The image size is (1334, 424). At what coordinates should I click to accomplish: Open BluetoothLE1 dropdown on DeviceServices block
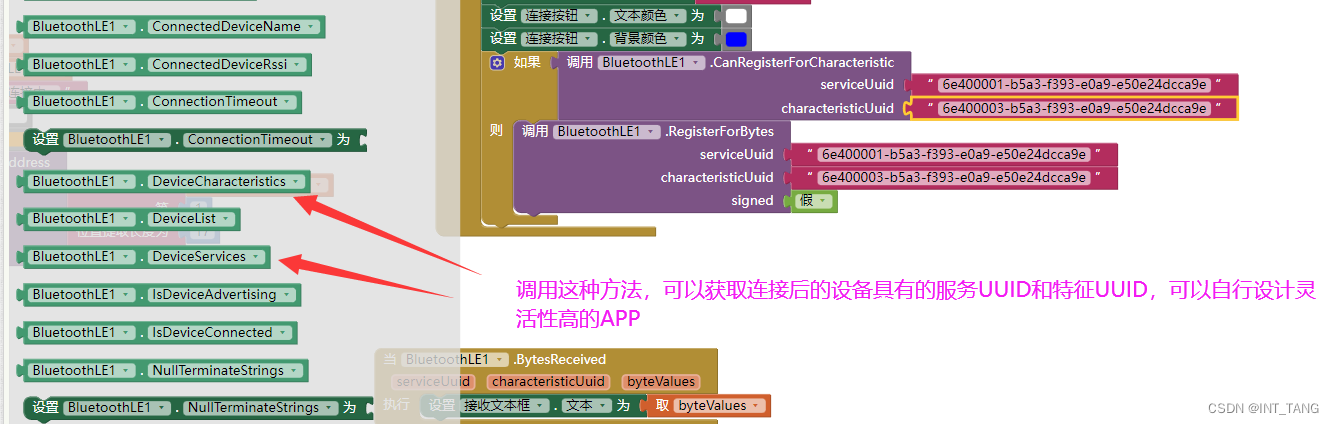point(82,257)
